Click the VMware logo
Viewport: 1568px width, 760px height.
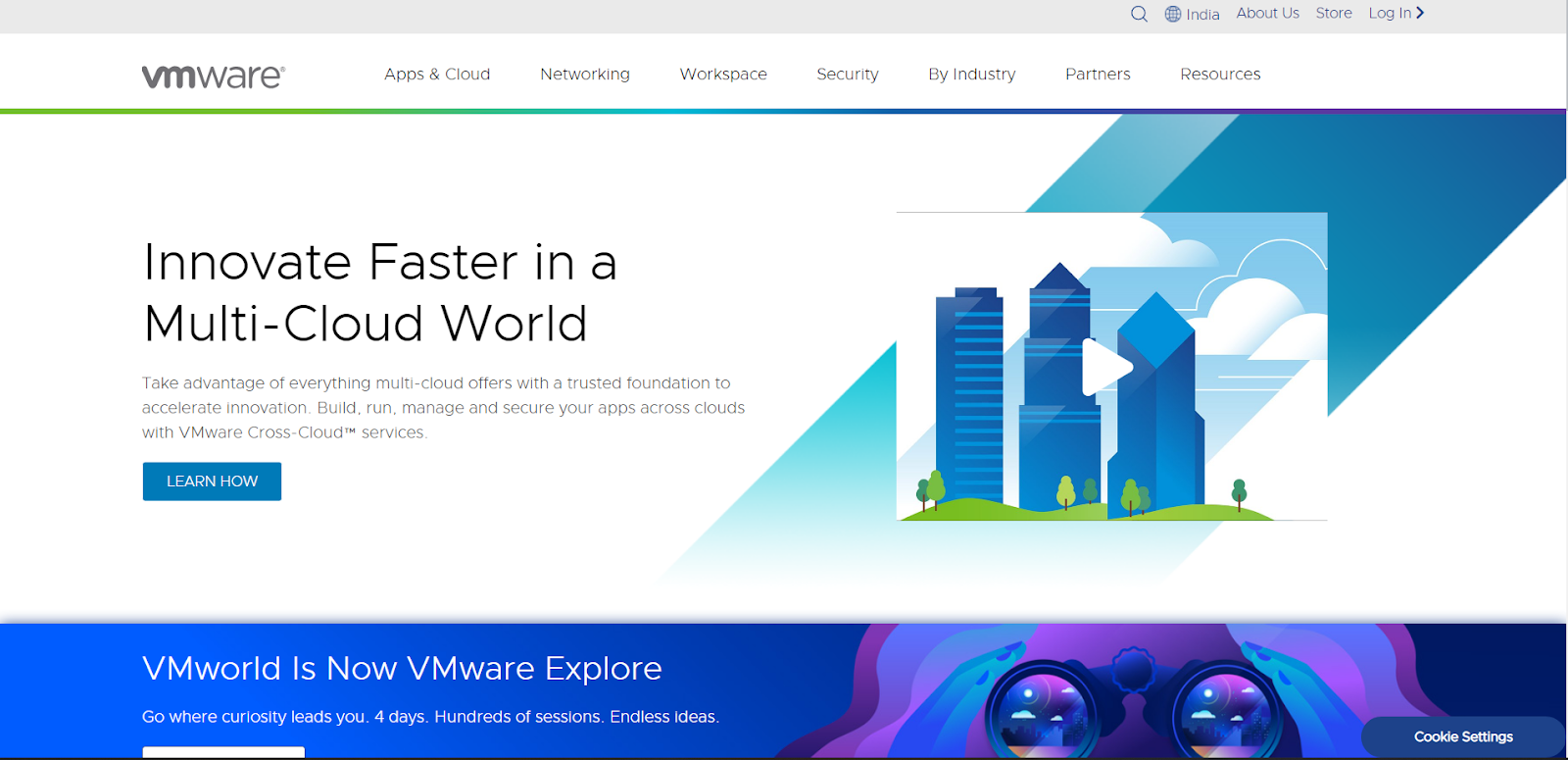click(x=214, y=76)
